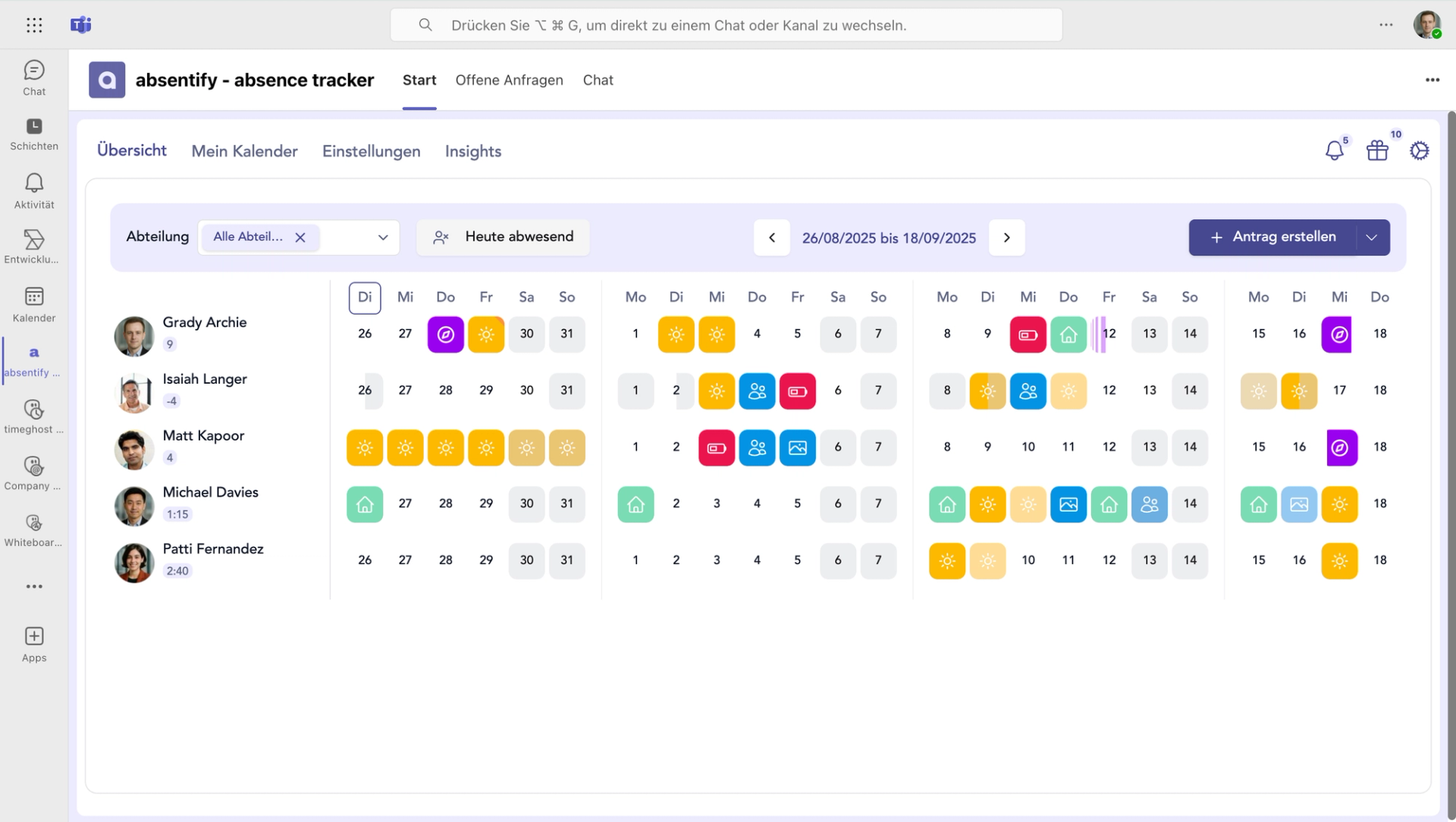
Task: Open the notifications bell icon
Action: pyautogui.click(x=1334, y=151)
